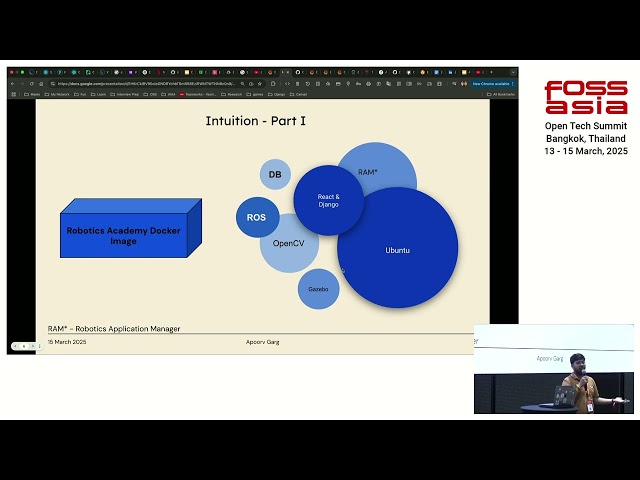Open site information icon beside the URL
Image resolution: width=640 pixels, height=480 pixels.
point(53,84)
